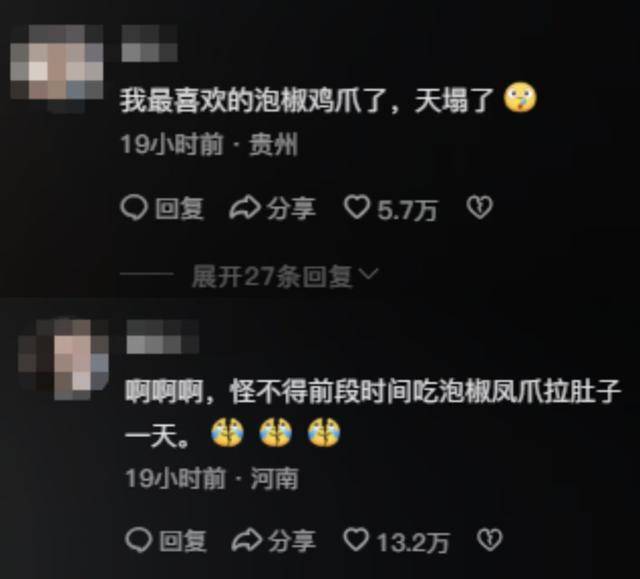Tap 回复 text on the second comment
640x579 pixels.
point(183,541)
